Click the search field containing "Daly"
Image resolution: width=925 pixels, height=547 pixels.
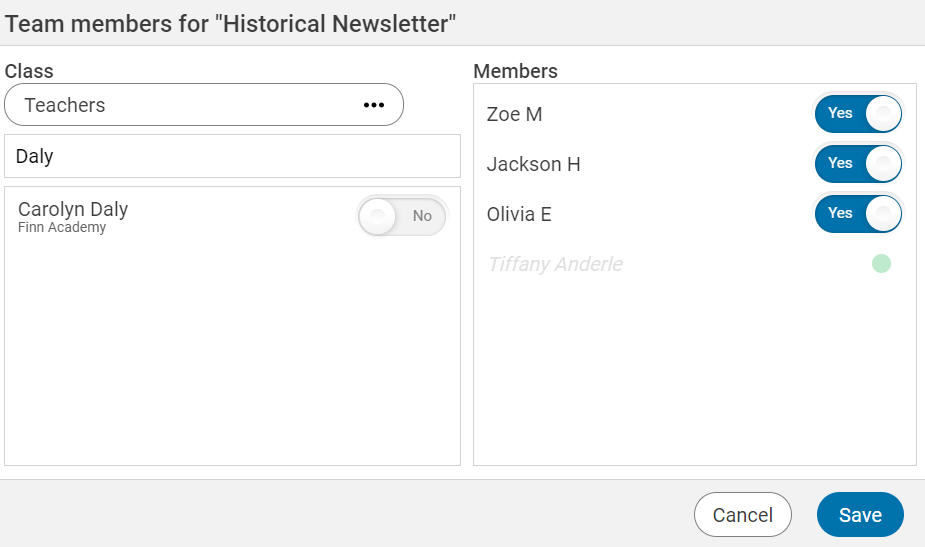(232, 156)
